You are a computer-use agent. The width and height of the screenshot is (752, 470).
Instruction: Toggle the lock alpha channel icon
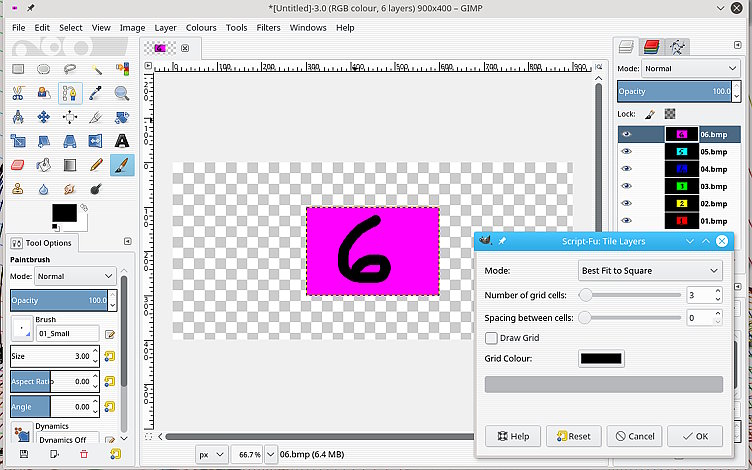(x=670, y=114)
